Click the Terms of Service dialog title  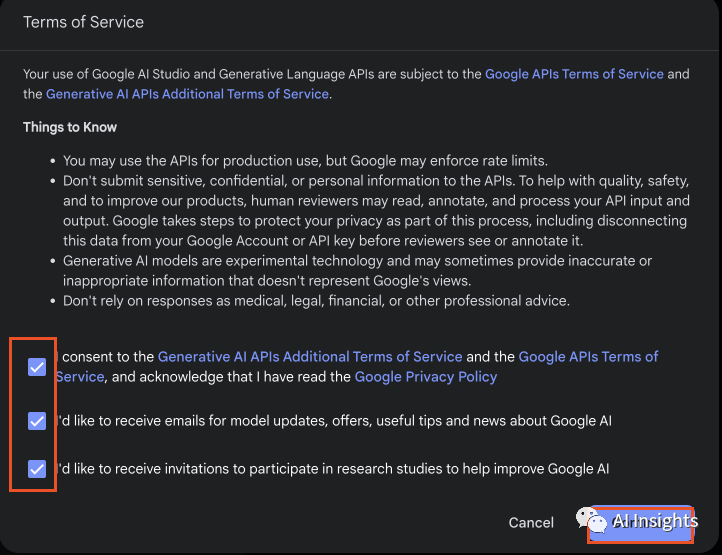click(x=84, y=22)
